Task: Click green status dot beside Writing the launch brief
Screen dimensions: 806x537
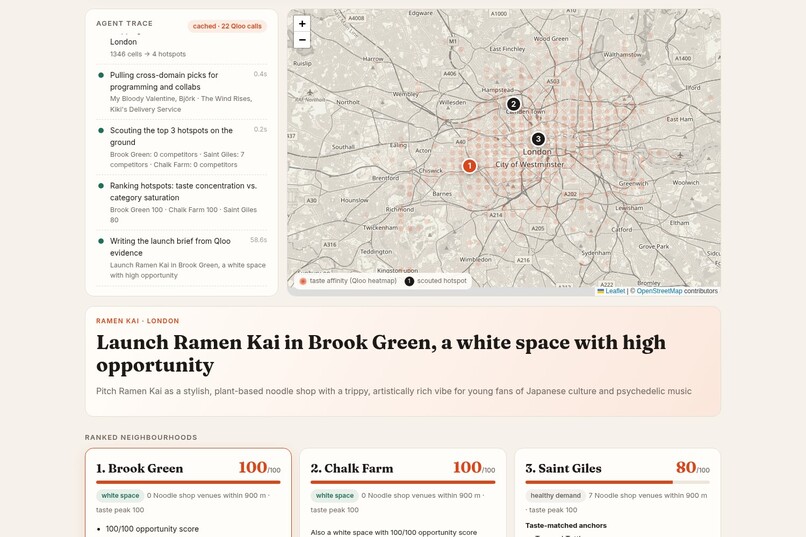Action: point(101,241)
